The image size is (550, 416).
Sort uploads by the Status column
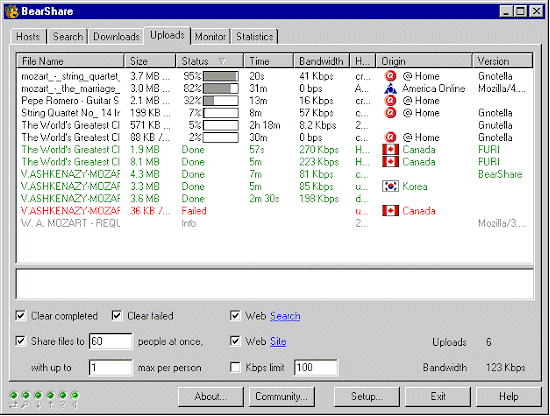pos(209,61)
